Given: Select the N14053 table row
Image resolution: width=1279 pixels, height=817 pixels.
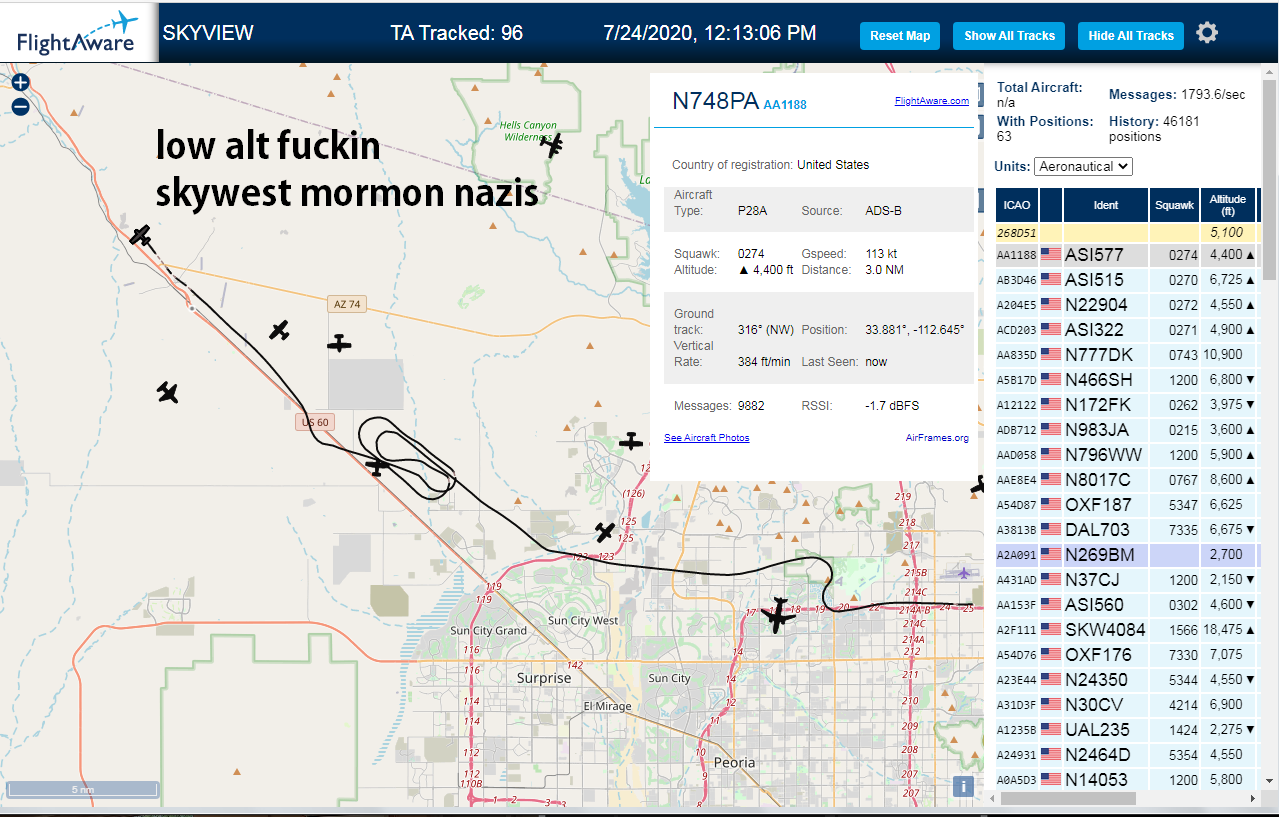Looking at the screenshot, I should click(x=1127, y=779).
